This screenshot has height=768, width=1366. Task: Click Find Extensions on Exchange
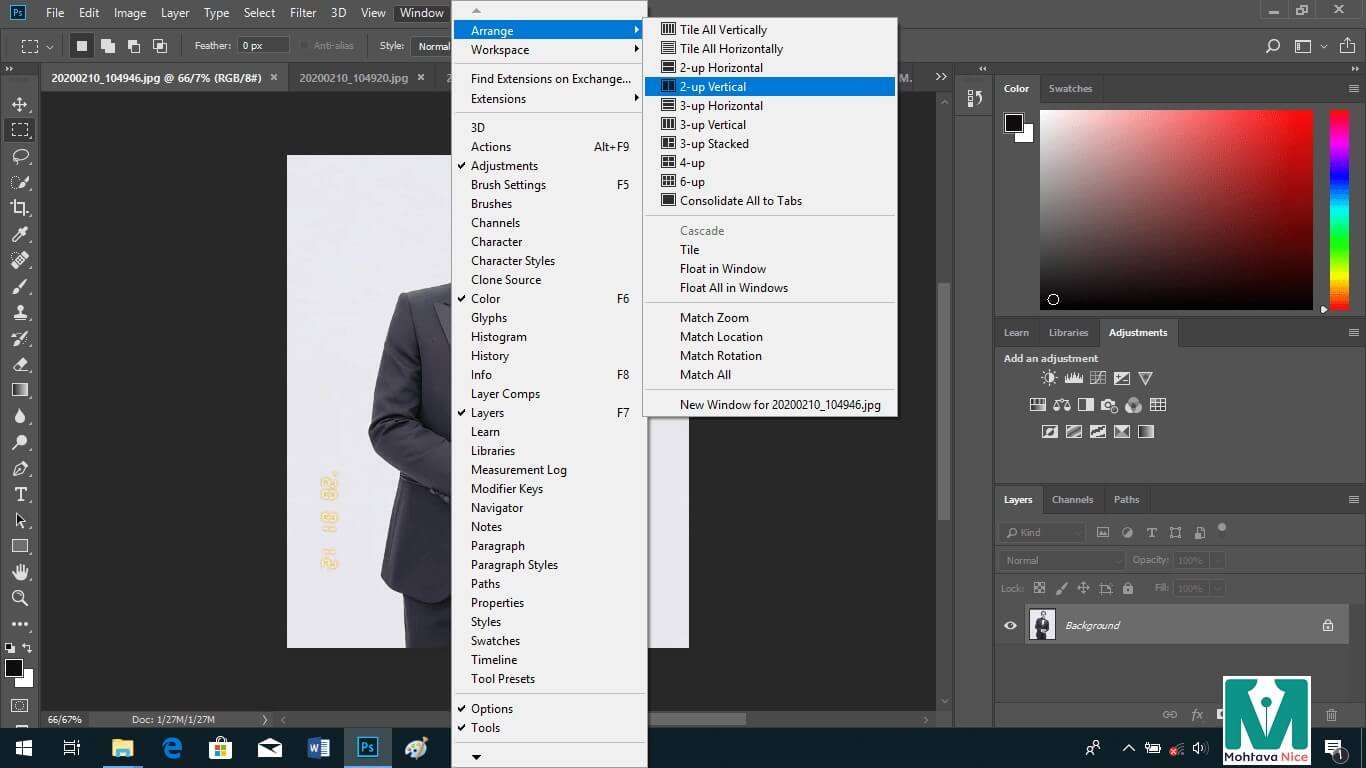pos(549,79)
